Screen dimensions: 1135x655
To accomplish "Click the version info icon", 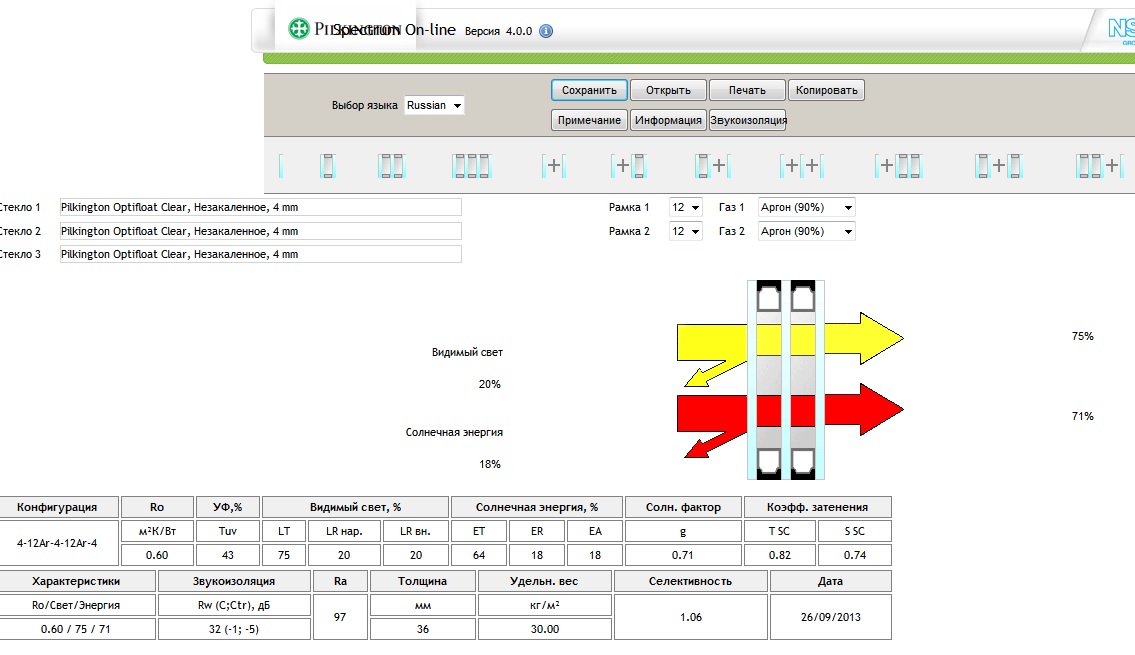I will point(547,31).
